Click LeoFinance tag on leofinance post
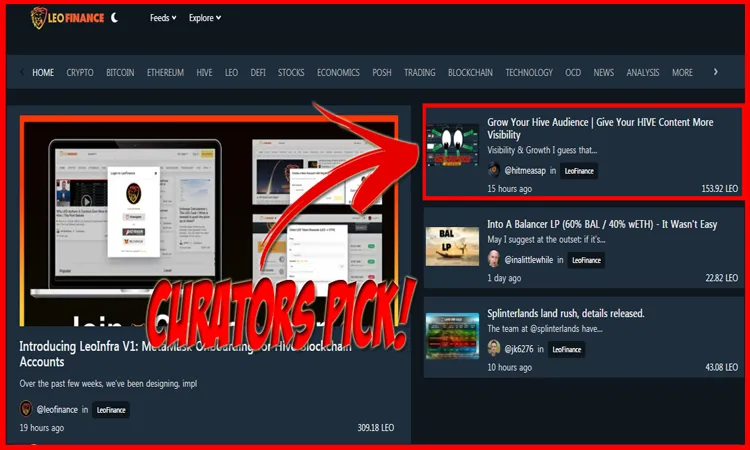 pyautogui.click(x=111, y=410)
